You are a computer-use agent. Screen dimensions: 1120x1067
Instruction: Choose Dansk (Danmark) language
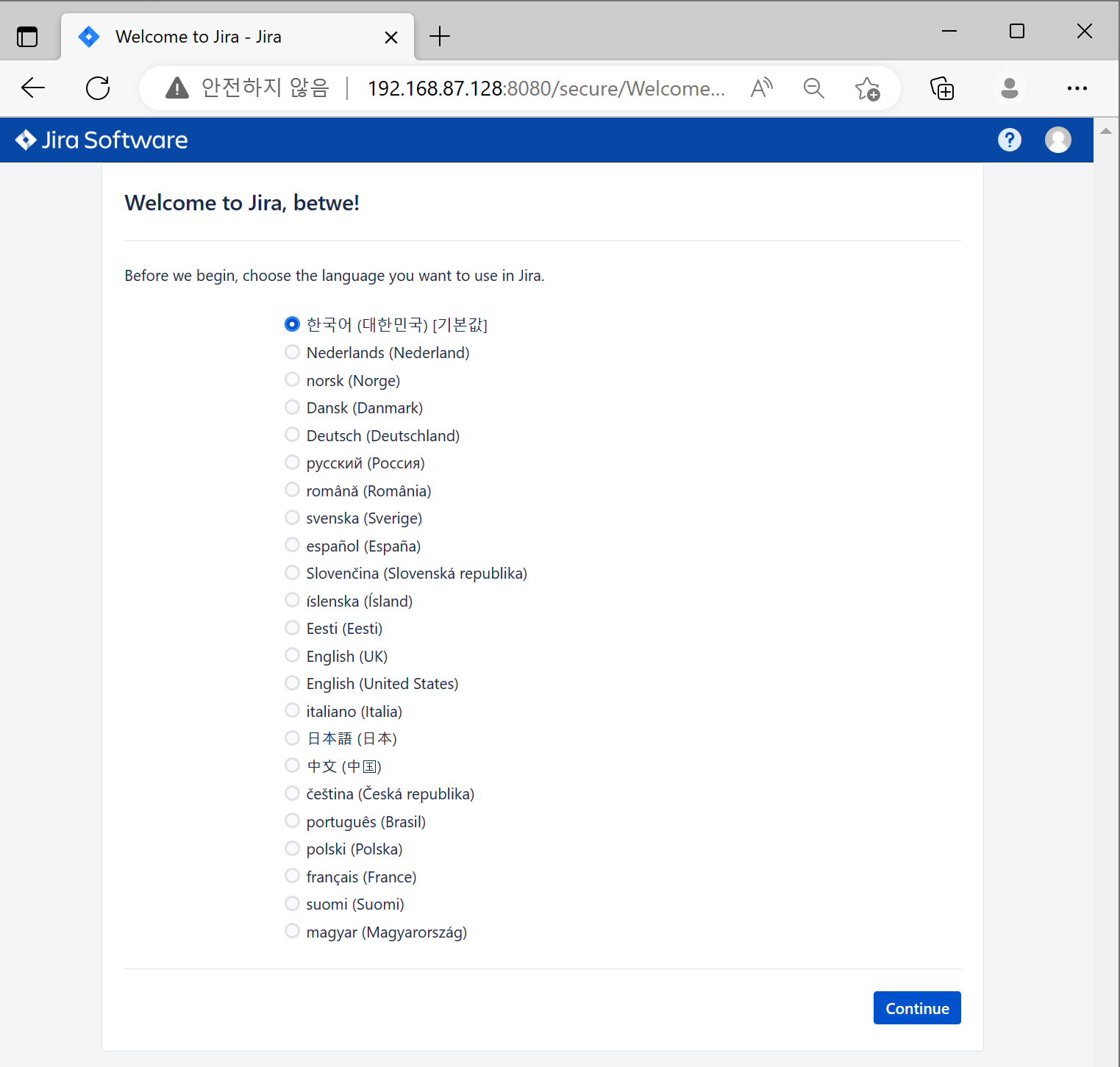tap(292, 407)
